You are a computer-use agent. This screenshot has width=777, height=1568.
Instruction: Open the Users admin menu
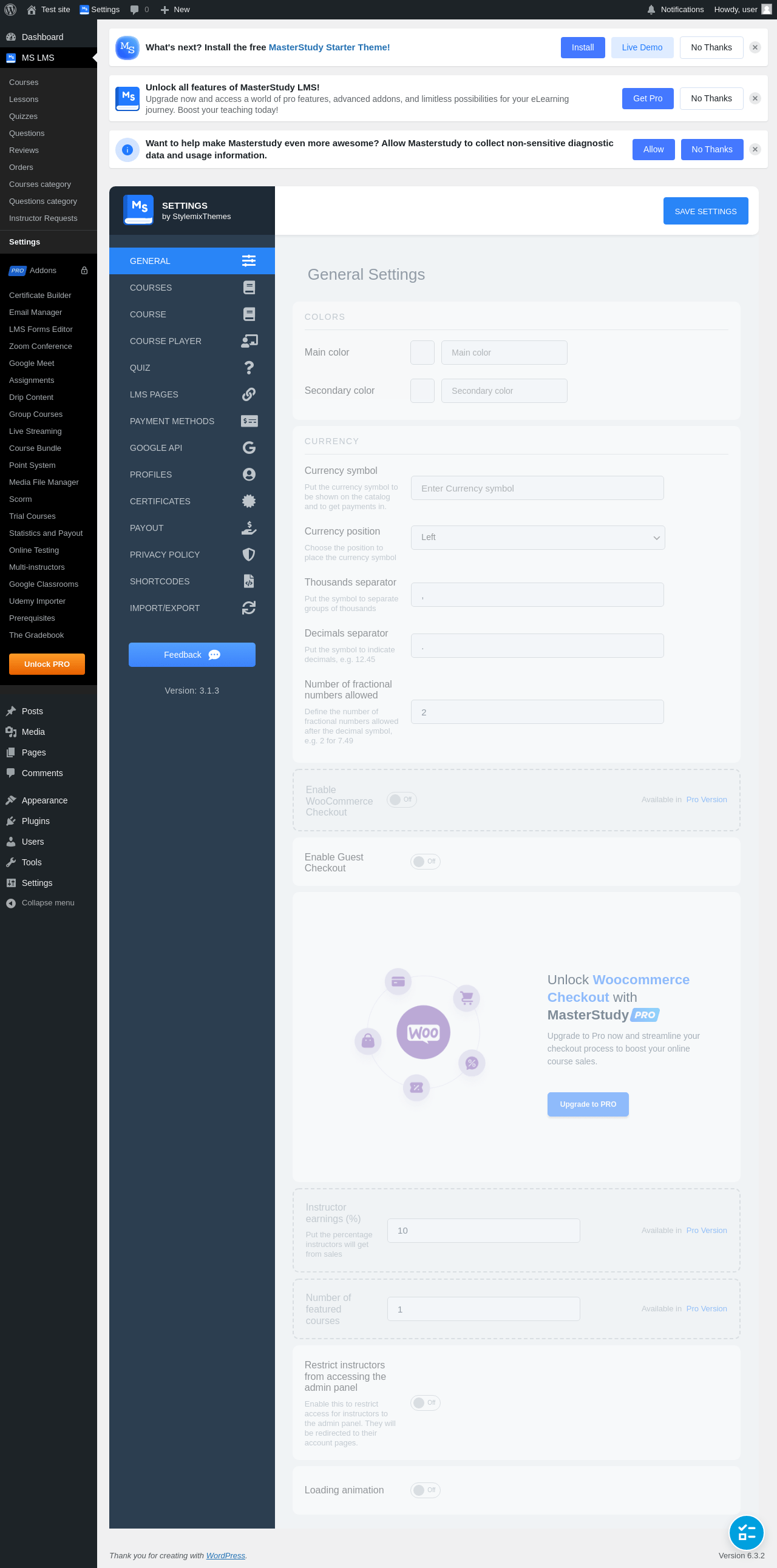pyautogui.click(x=49, y=843)
